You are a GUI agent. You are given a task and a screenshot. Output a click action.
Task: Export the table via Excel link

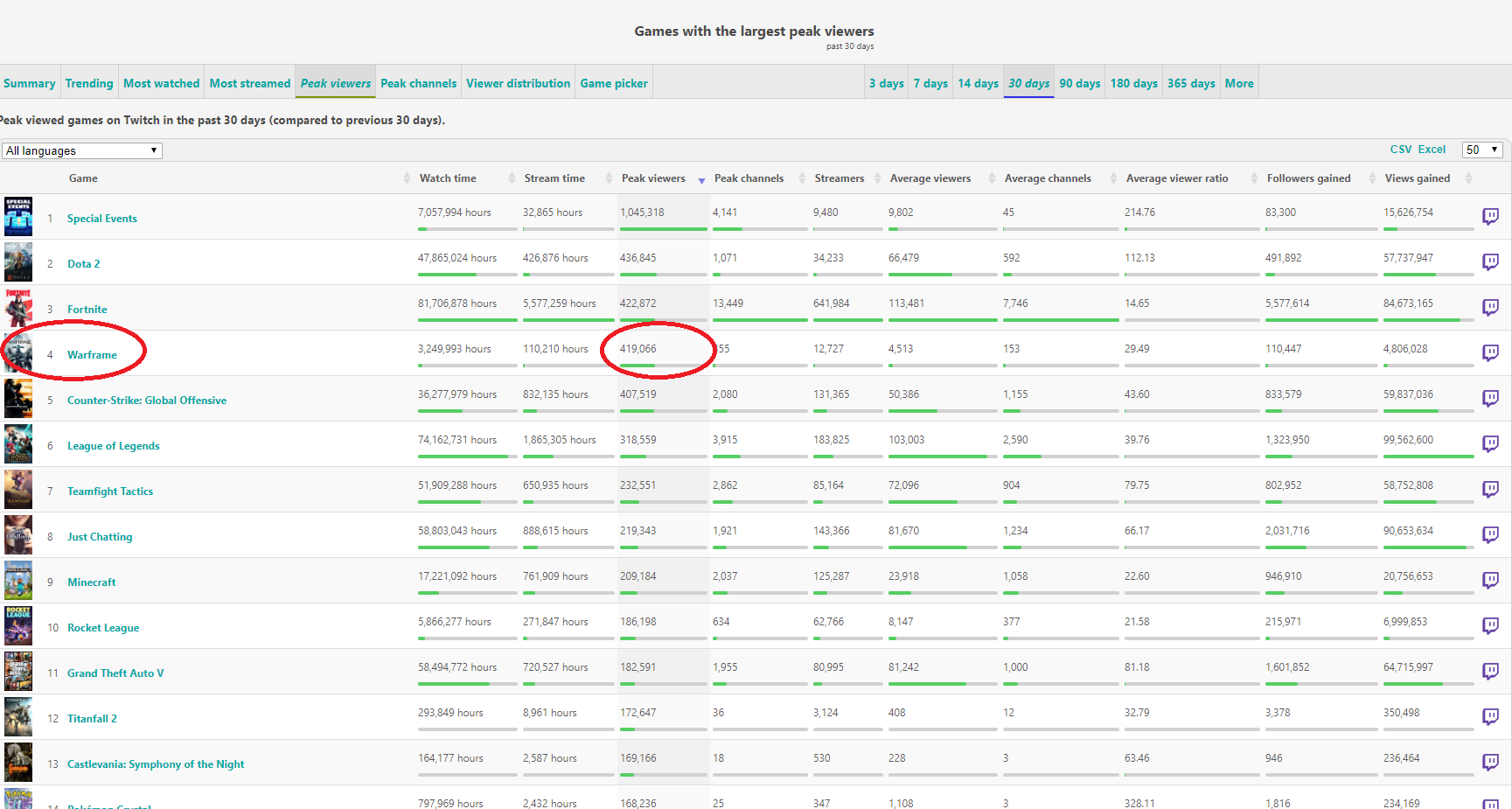(x=1432, y=150)
